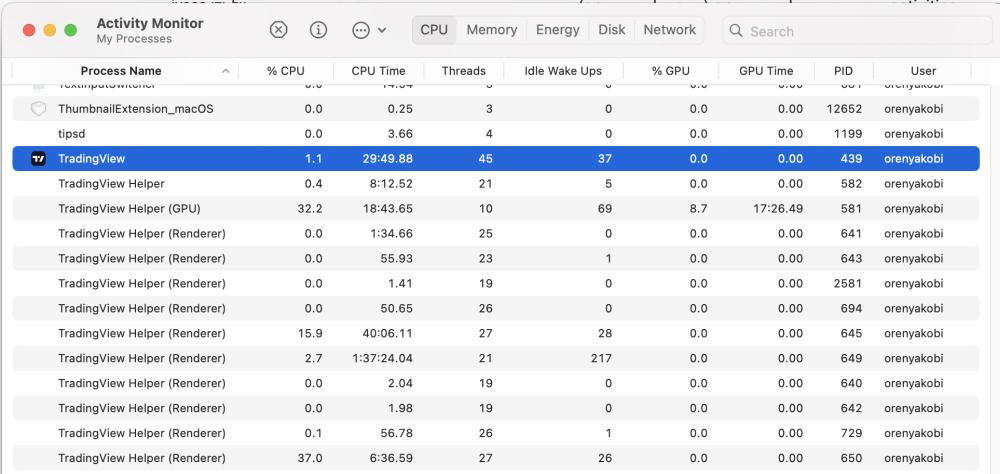Click the 45 threads value for TradingView
The width and height of the screenshot is (1000, 474).
(485, 159)
